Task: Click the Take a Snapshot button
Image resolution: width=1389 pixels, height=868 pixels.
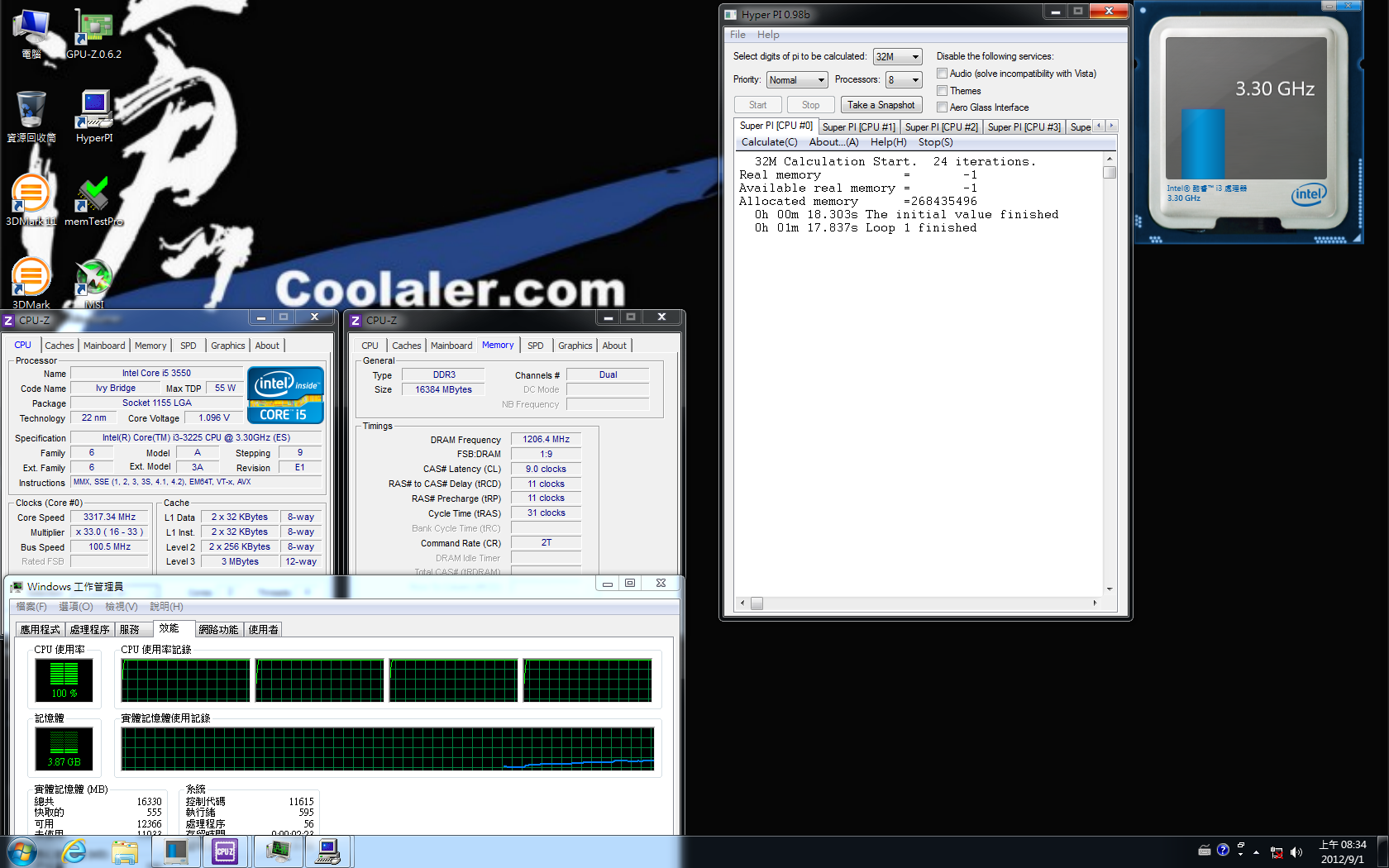Action: pyautogui.click(x=881, y=105)
